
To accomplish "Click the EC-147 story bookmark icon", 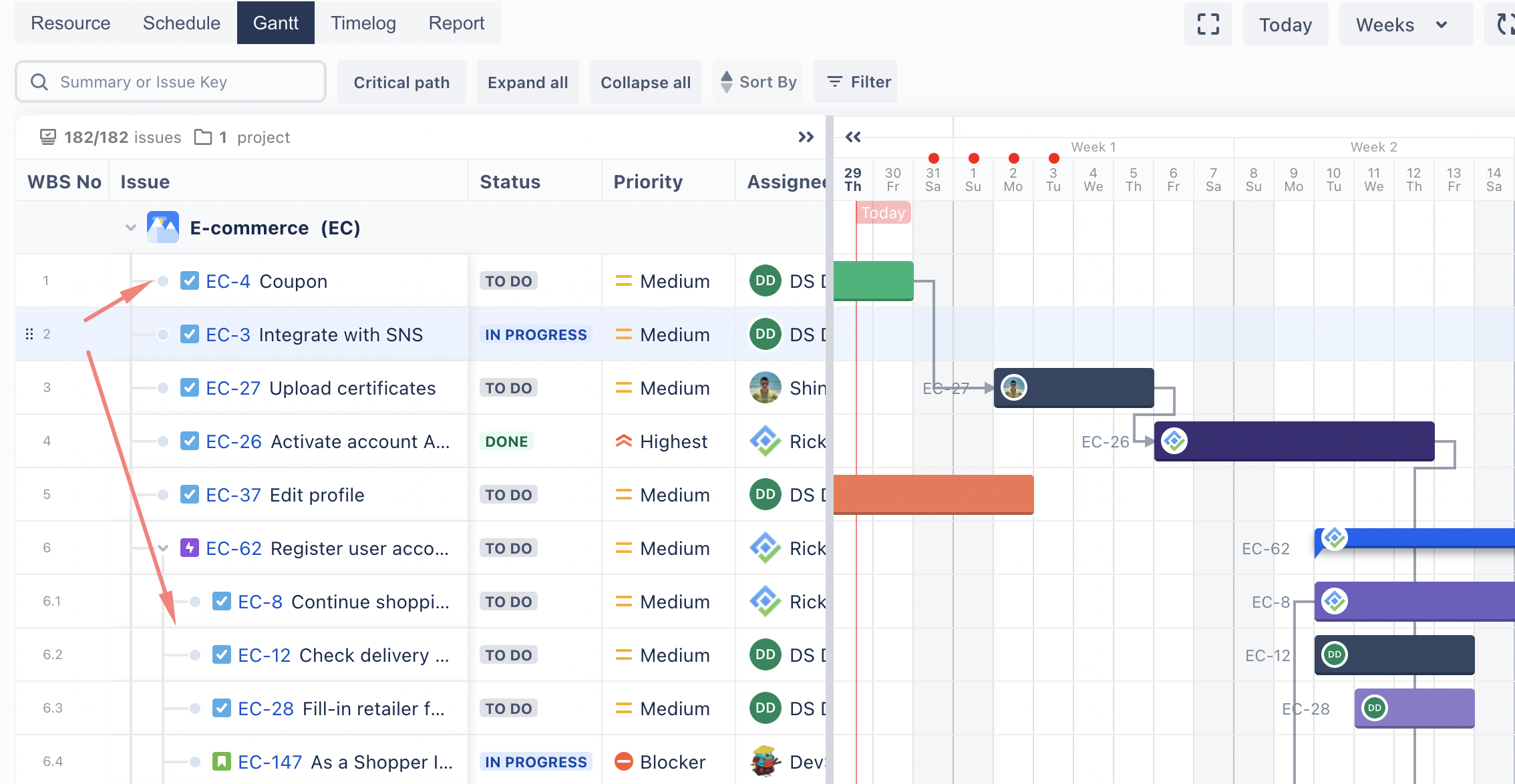I will 222,761.
